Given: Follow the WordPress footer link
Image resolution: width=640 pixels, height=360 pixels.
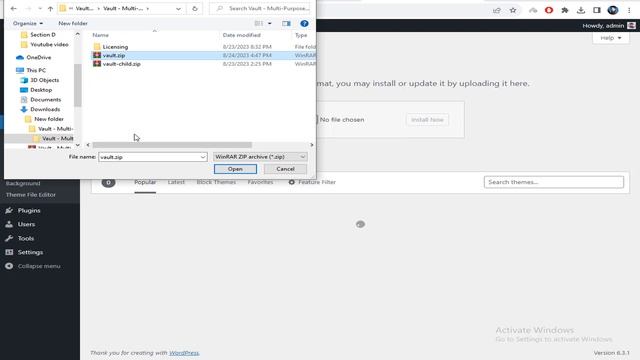Looking at the screenshot, I should (x=184, y=353).
